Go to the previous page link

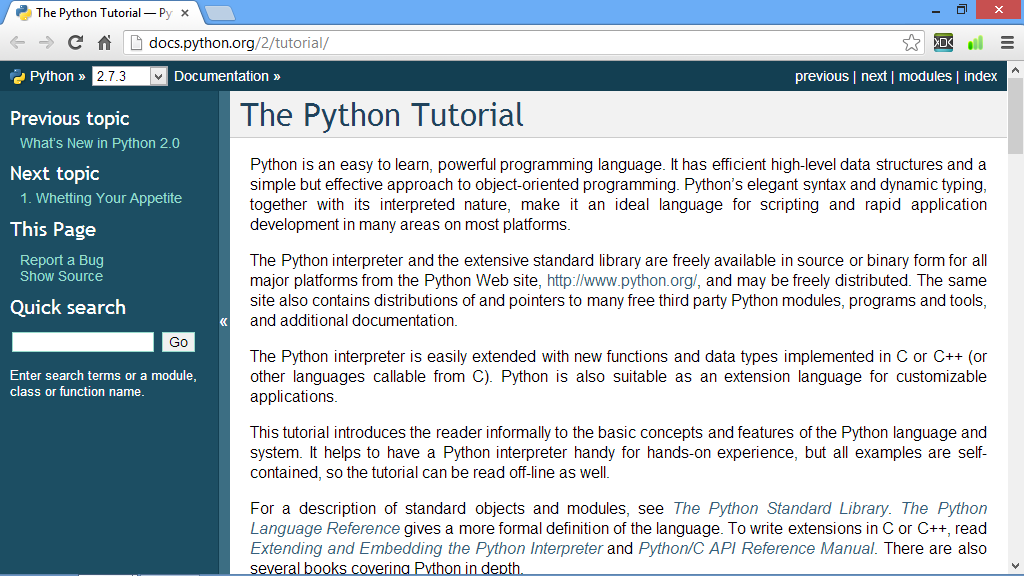tap(822, 76)
